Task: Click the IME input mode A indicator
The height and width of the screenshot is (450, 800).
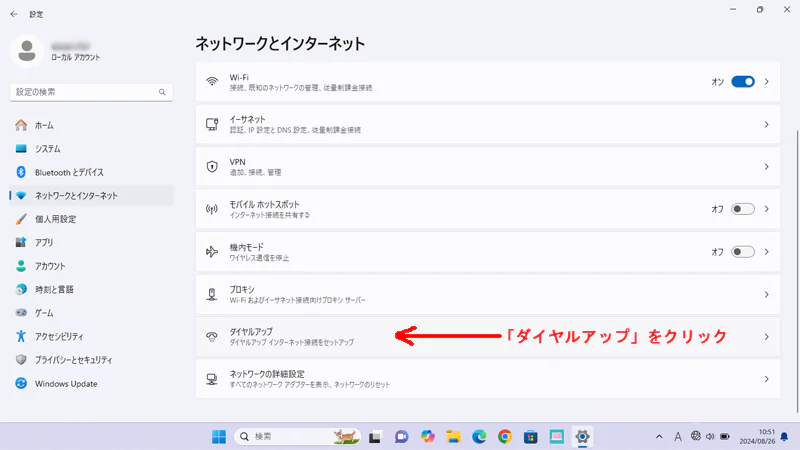Action: 678,437
